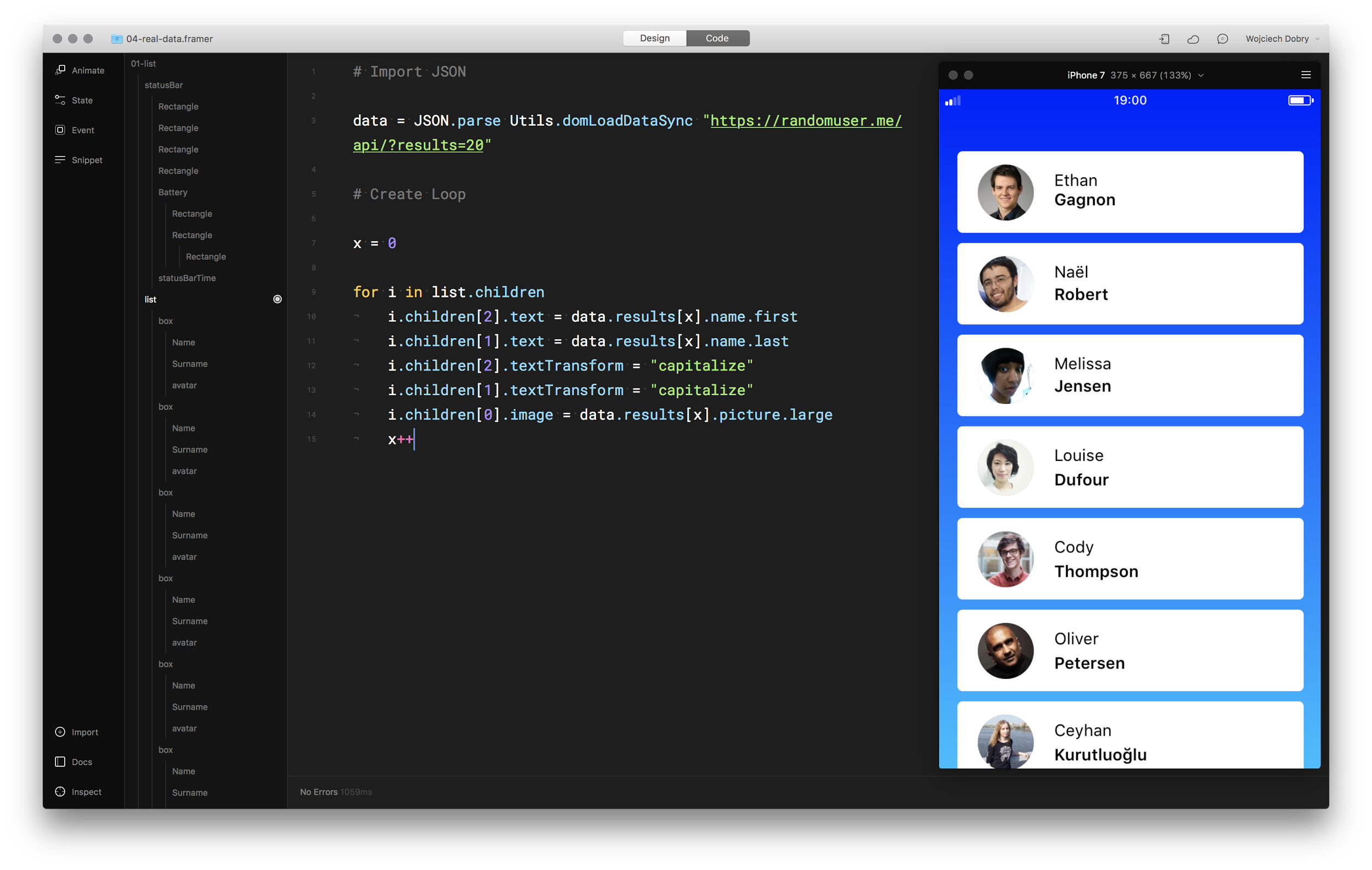
Task: Open the preview hamburger menu
Action: pyautogui.click(x=1304, y=75)
